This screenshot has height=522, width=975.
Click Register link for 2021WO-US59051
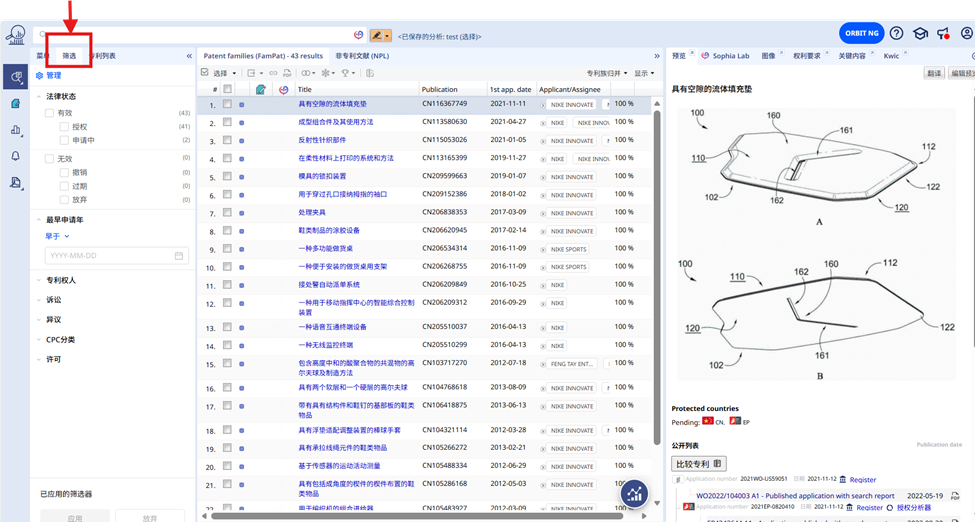(862, 480)
